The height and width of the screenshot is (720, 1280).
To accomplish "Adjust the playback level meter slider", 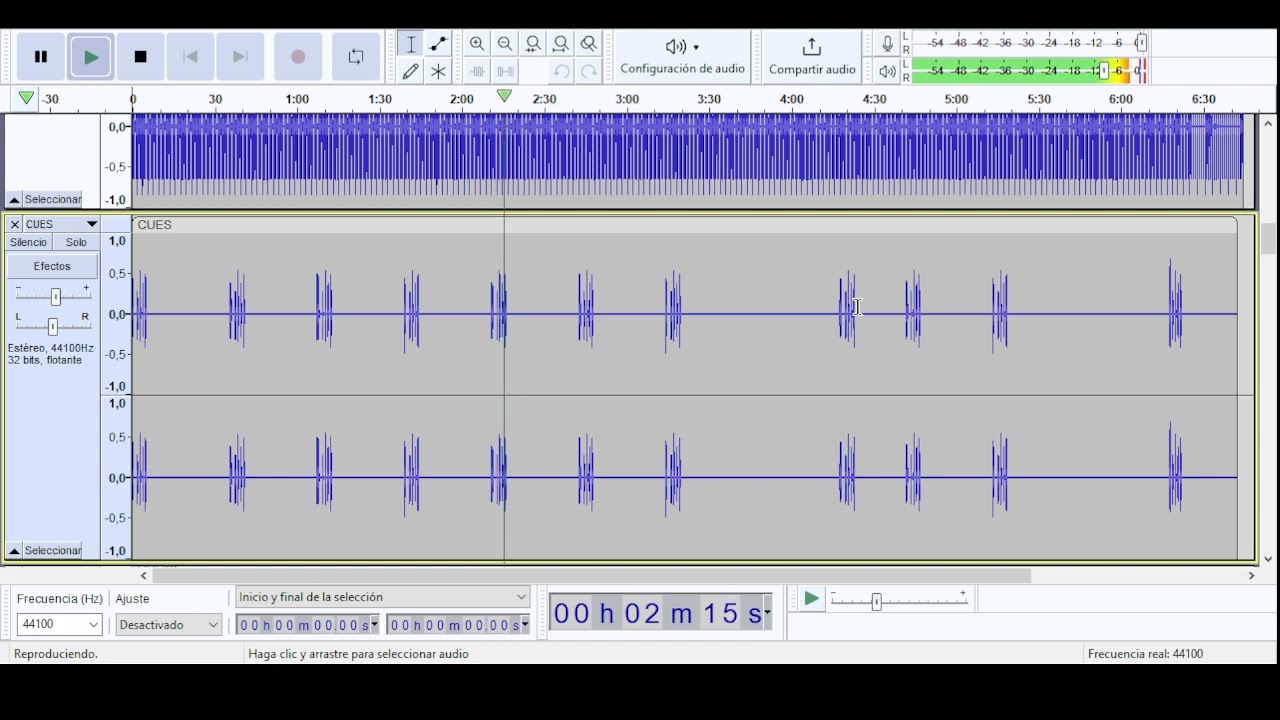I will 1104,71.
